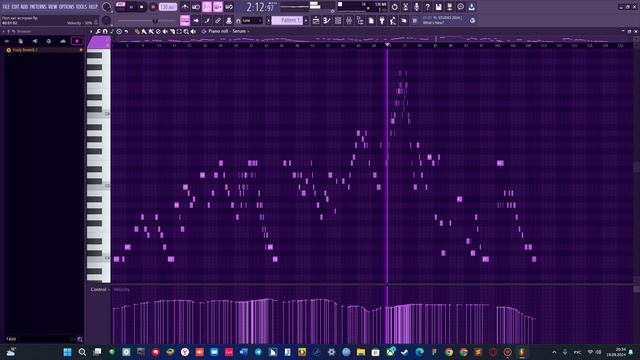Click the audio editor scissors icon
The image size is (640, 360).
(405, 7)
